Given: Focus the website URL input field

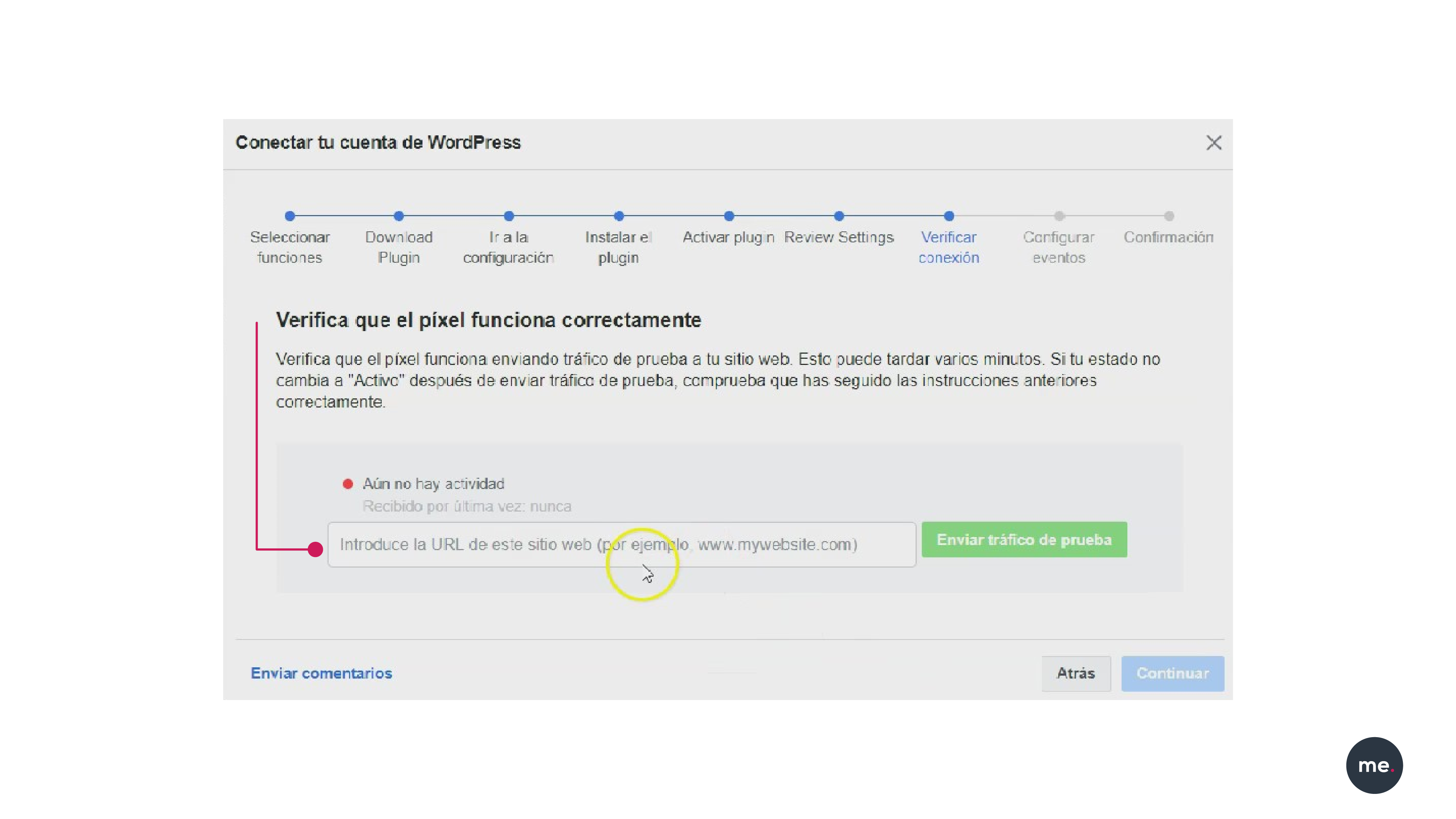Looking at the screenshot, I should tap(622, 544).
